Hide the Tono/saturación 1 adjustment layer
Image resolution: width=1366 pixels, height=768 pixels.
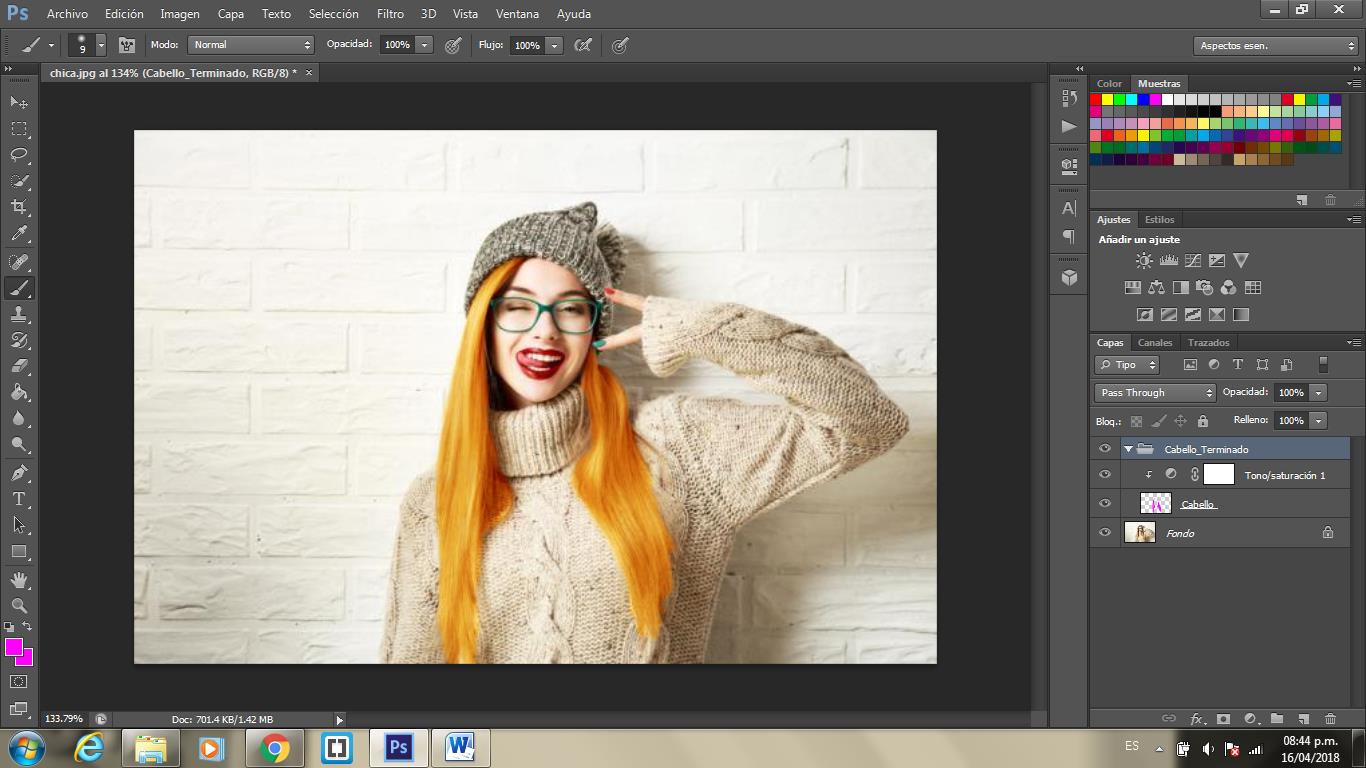point(1105,475)
